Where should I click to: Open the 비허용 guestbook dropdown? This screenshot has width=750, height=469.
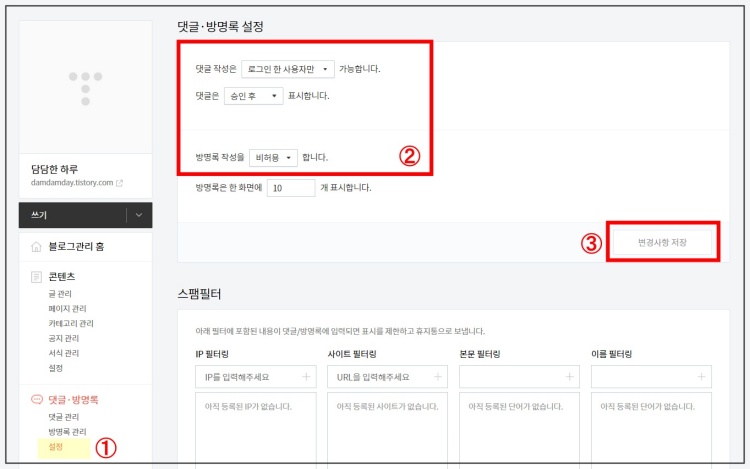(x=273, y=158)
